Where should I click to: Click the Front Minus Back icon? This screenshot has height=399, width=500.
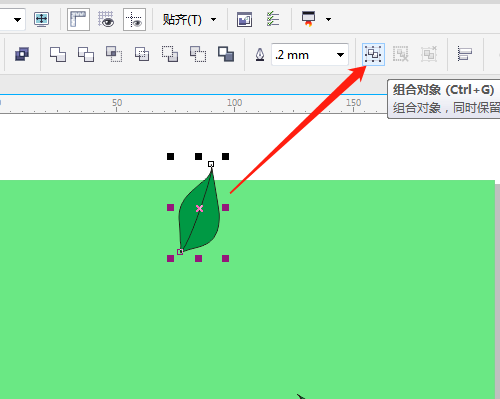170,54
